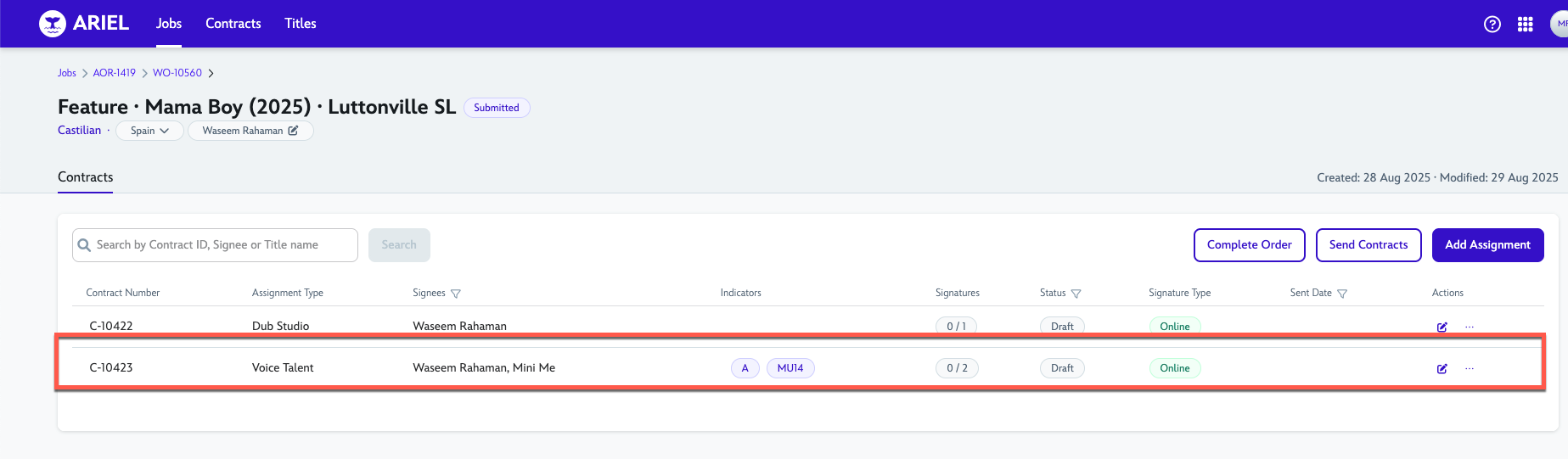1568x459 pixels.
Task: Follow the AOR-1419 breadcrumb link
Action: 114,73
